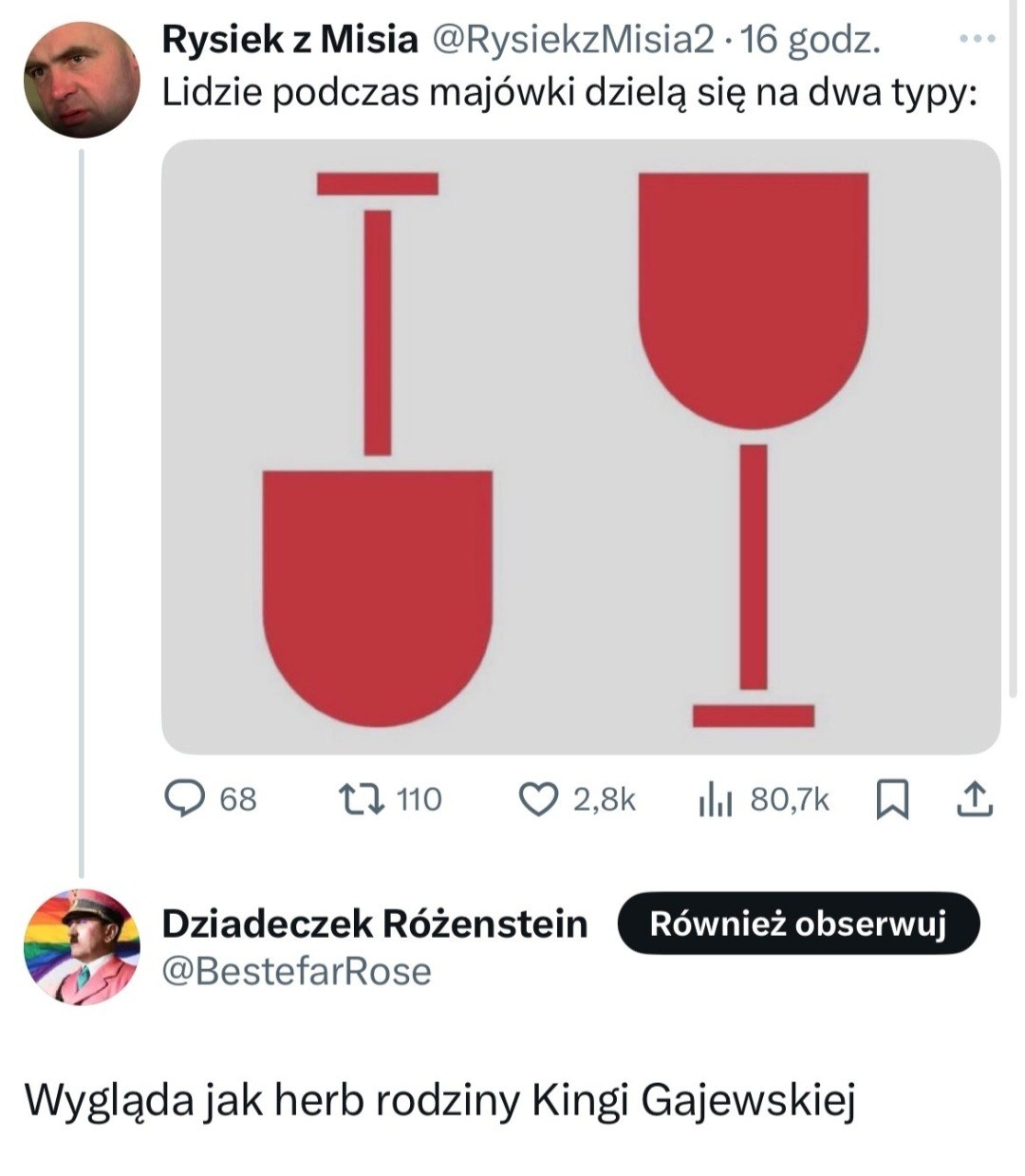Tap the retweet arrows icon
1025x1176 pixels.
[x=362, y=798]
